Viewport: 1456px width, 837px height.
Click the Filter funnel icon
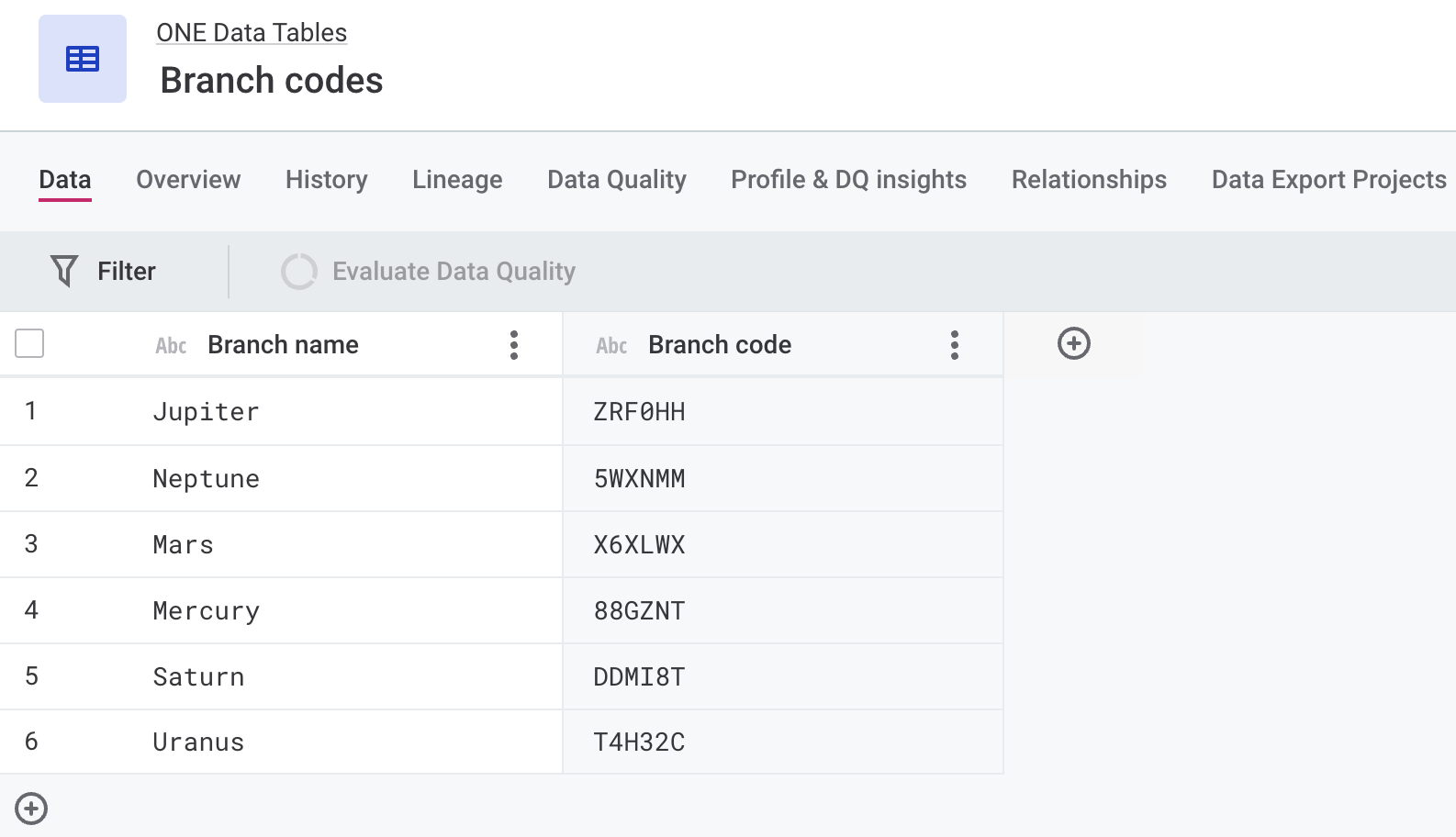tap(64, 271)
